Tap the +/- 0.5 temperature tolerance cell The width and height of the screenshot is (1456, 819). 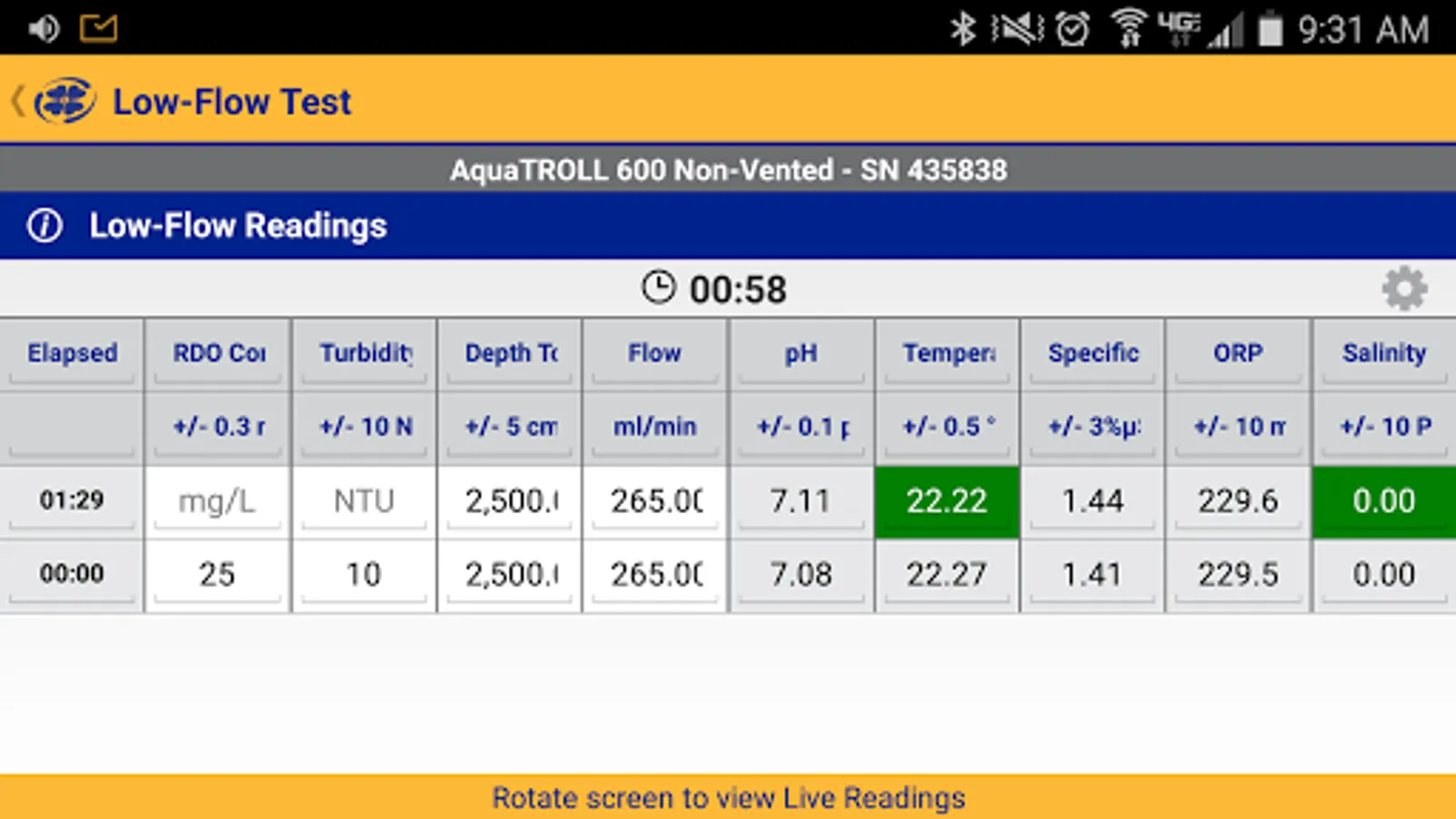click(947, 428)
